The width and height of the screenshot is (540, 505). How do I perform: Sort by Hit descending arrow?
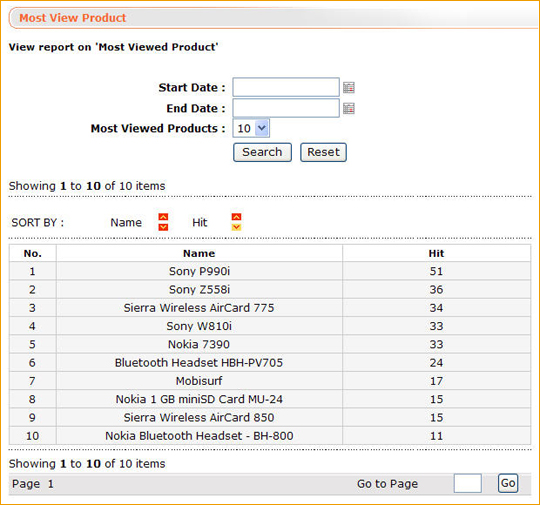click(236, 227)
